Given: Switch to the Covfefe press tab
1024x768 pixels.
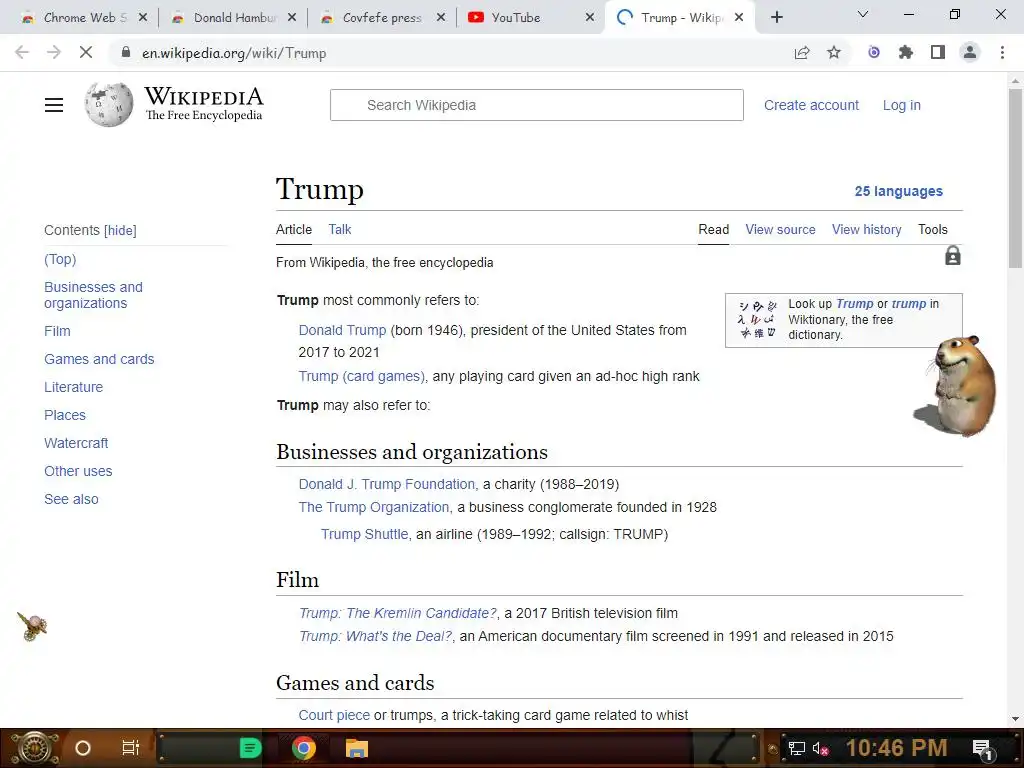Looking at the screenshot, I should [x=383, y=18].
